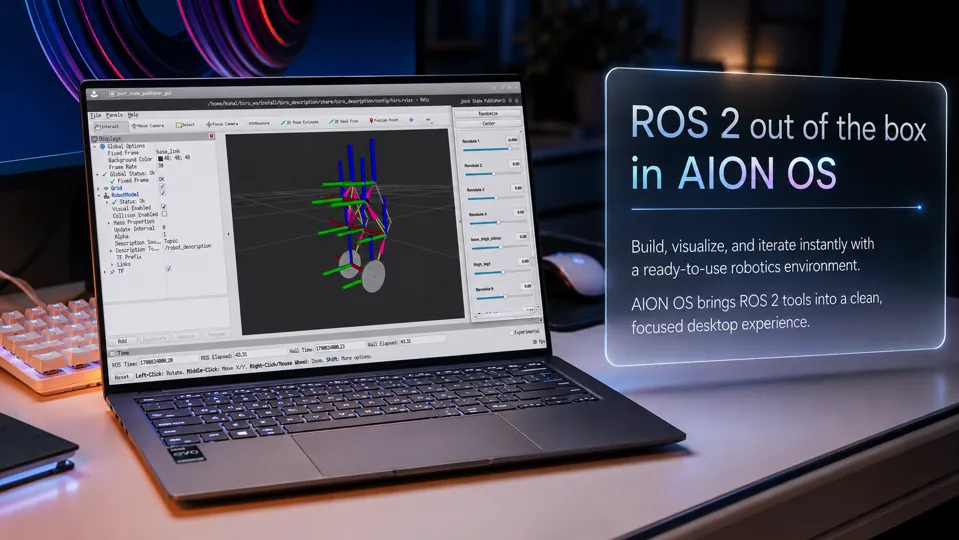Click the blue plus add-tool icon
Screen dimensions: 959x540
pyautogui.click(x=411, y=120)
